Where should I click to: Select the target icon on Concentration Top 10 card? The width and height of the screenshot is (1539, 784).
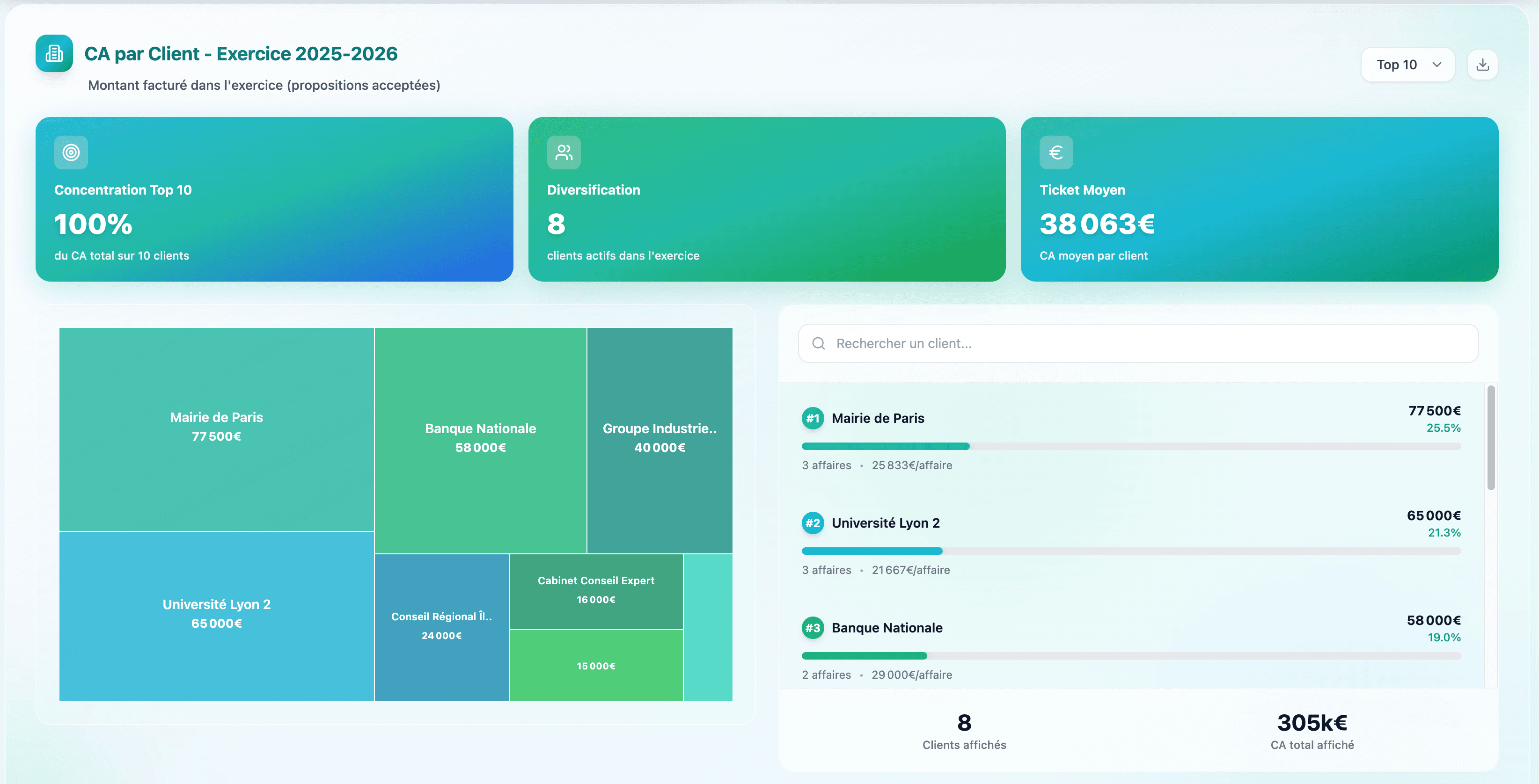coord(71,152)
